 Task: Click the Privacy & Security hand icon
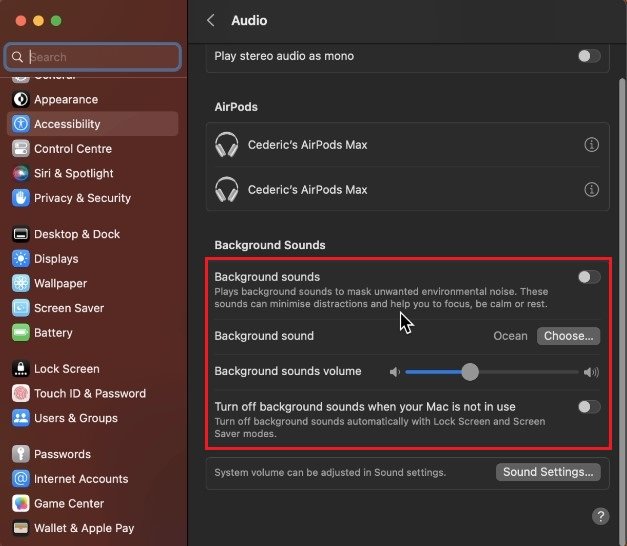point(20,198)
